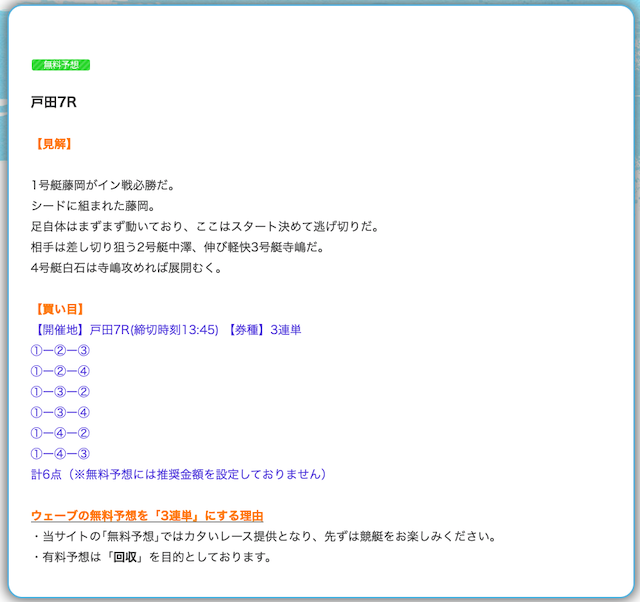Click the line 1号艇藤岡がイン戦必勝だ。
Viewport: 640px width, 602px height.
point(103,185)
